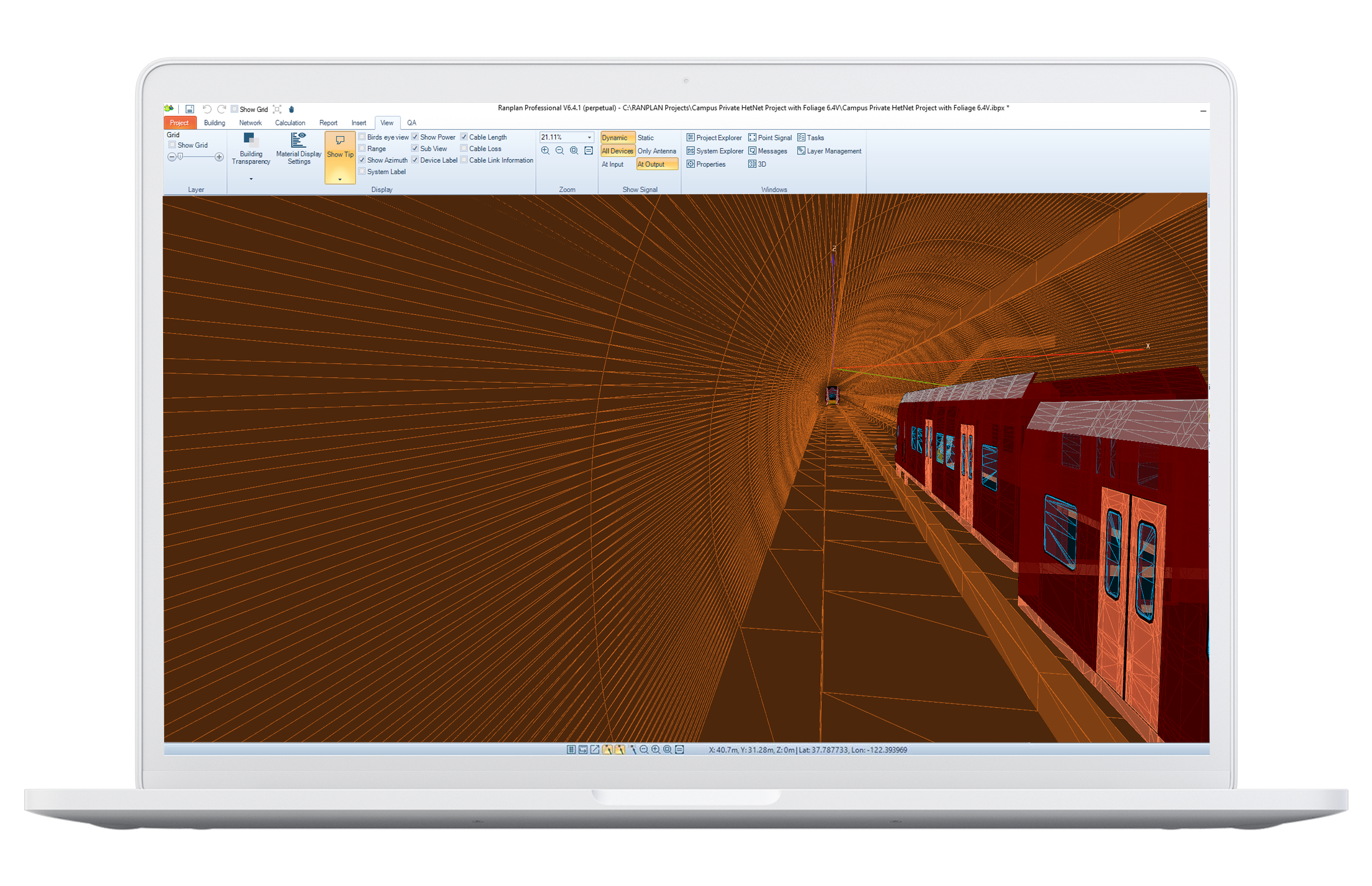1372x886 pixels.
Task: Click the zoom percentage input field
Action: [x=560, y=136]
